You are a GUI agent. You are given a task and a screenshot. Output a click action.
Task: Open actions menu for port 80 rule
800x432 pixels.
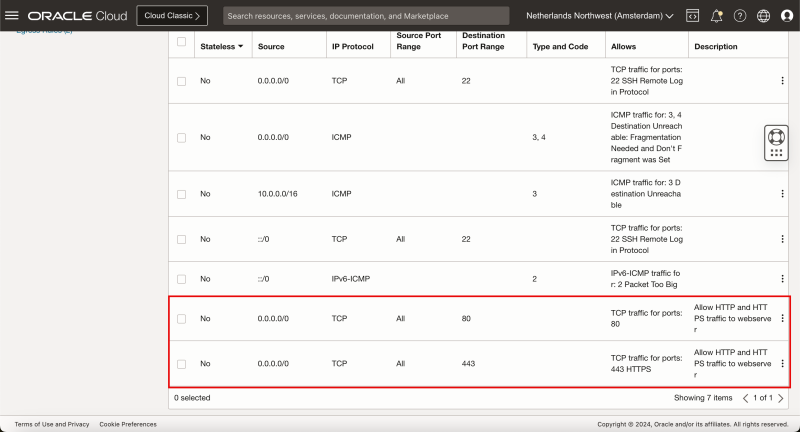click(783, 318)
